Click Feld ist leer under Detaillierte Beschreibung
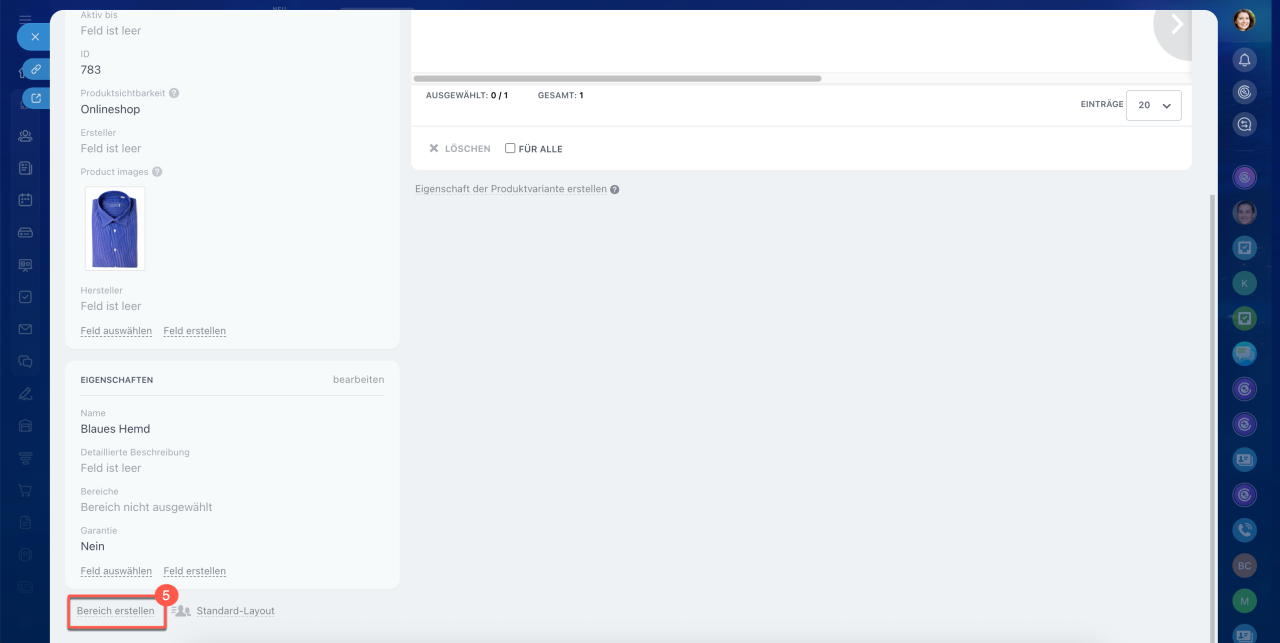The width and height of the screenshot is (1280, 643). (x=111, y=468)
